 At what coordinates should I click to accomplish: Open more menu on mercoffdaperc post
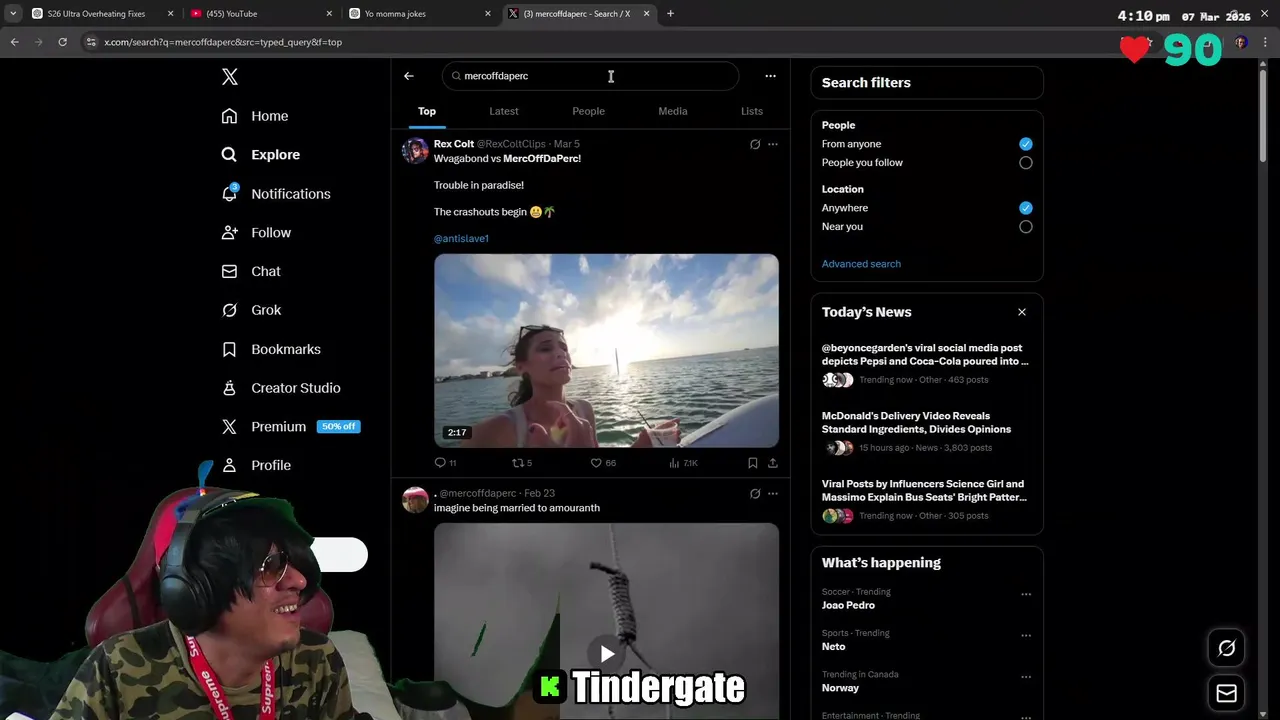(772, 494)
